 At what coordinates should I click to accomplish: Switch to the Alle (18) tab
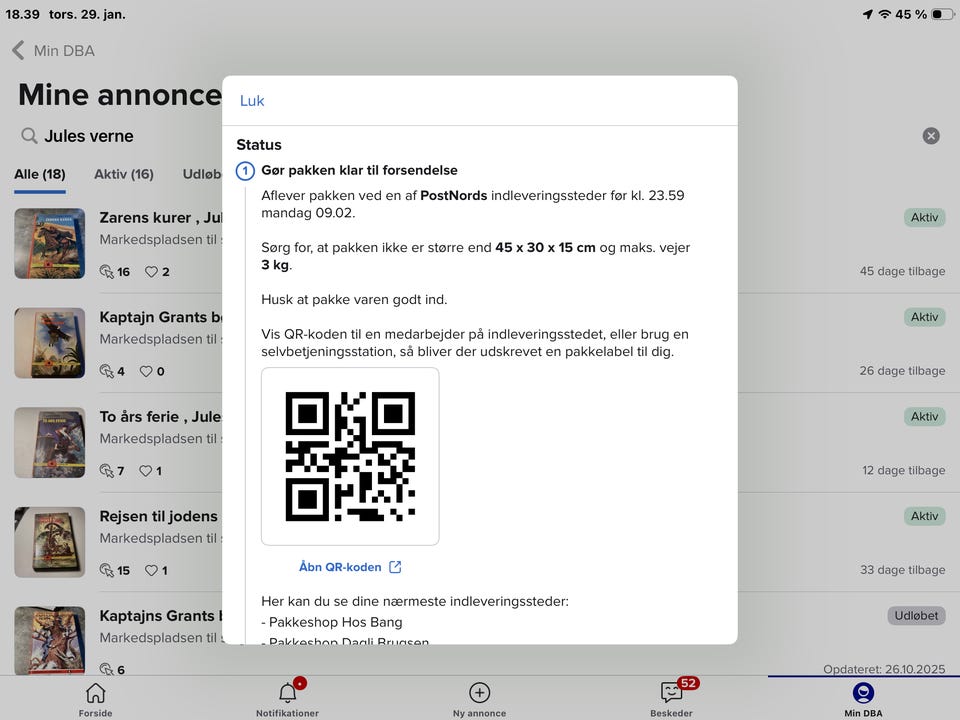click(40, 174)
